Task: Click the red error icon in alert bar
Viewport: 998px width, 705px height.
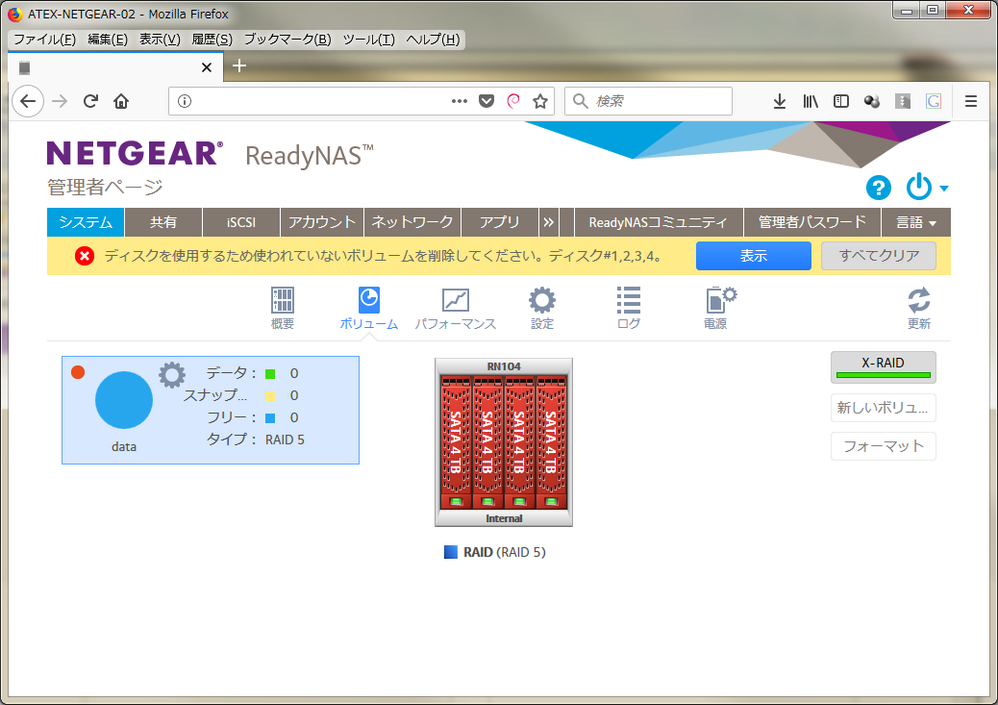Action: point(84,256)
